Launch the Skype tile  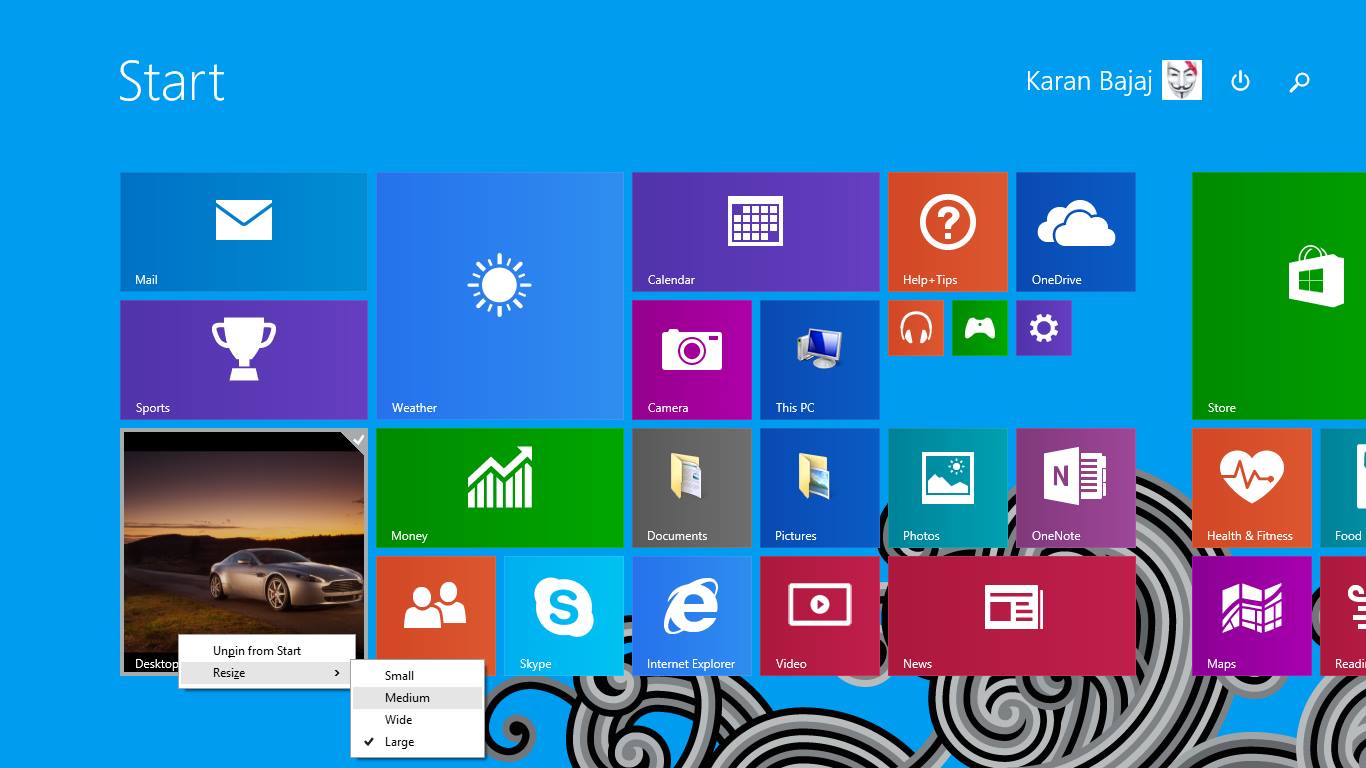point(564,616)
